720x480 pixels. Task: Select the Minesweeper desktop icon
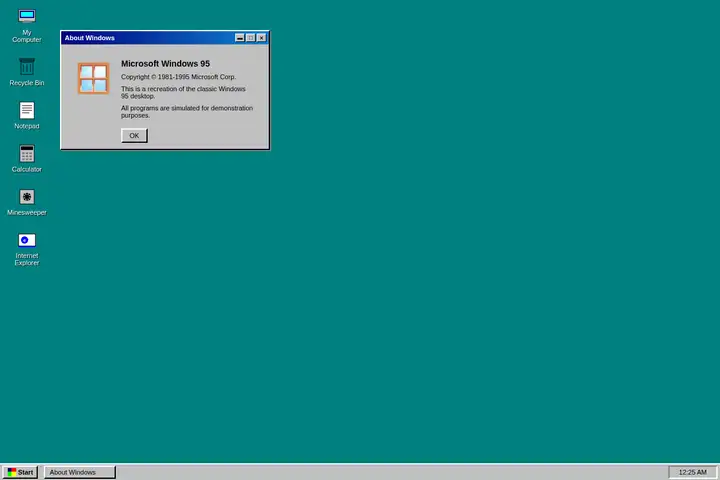(27, 202)
